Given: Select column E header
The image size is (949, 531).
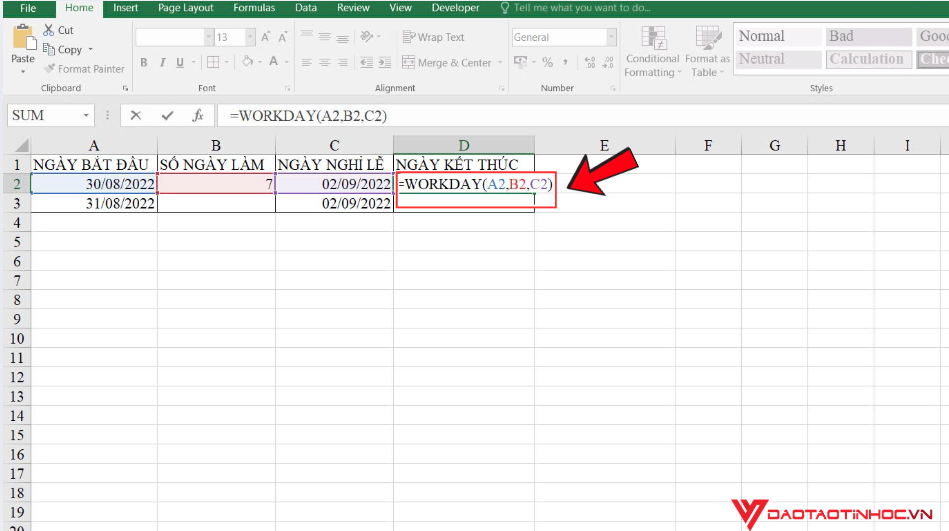Looking at the screenshot, I should (604, 145).
